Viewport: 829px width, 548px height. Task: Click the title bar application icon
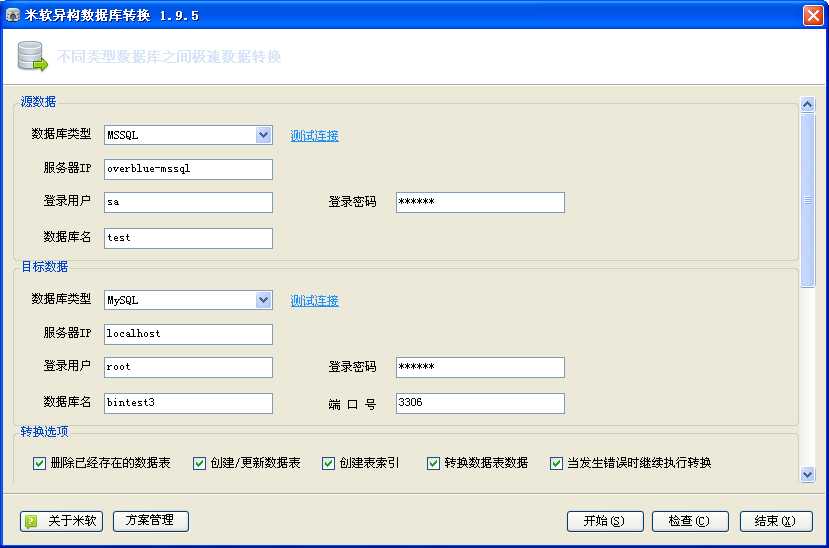click(x=13, y=15)
